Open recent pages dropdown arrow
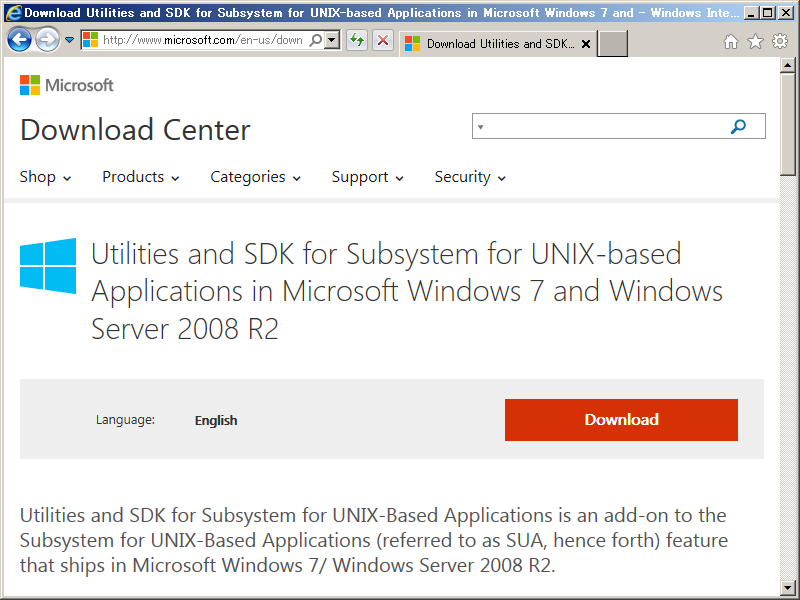This screenshot has height=600, width=800. [x=69, y=40]
